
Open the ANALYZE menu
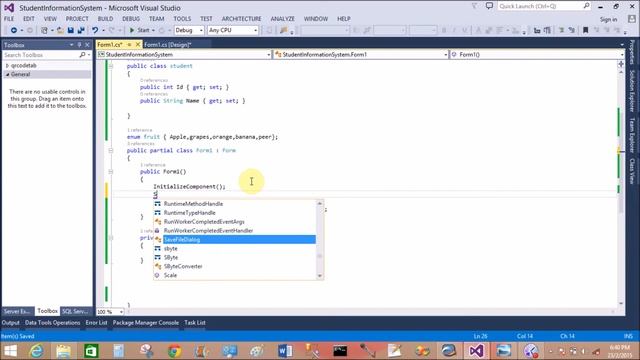tap(282, 19)
